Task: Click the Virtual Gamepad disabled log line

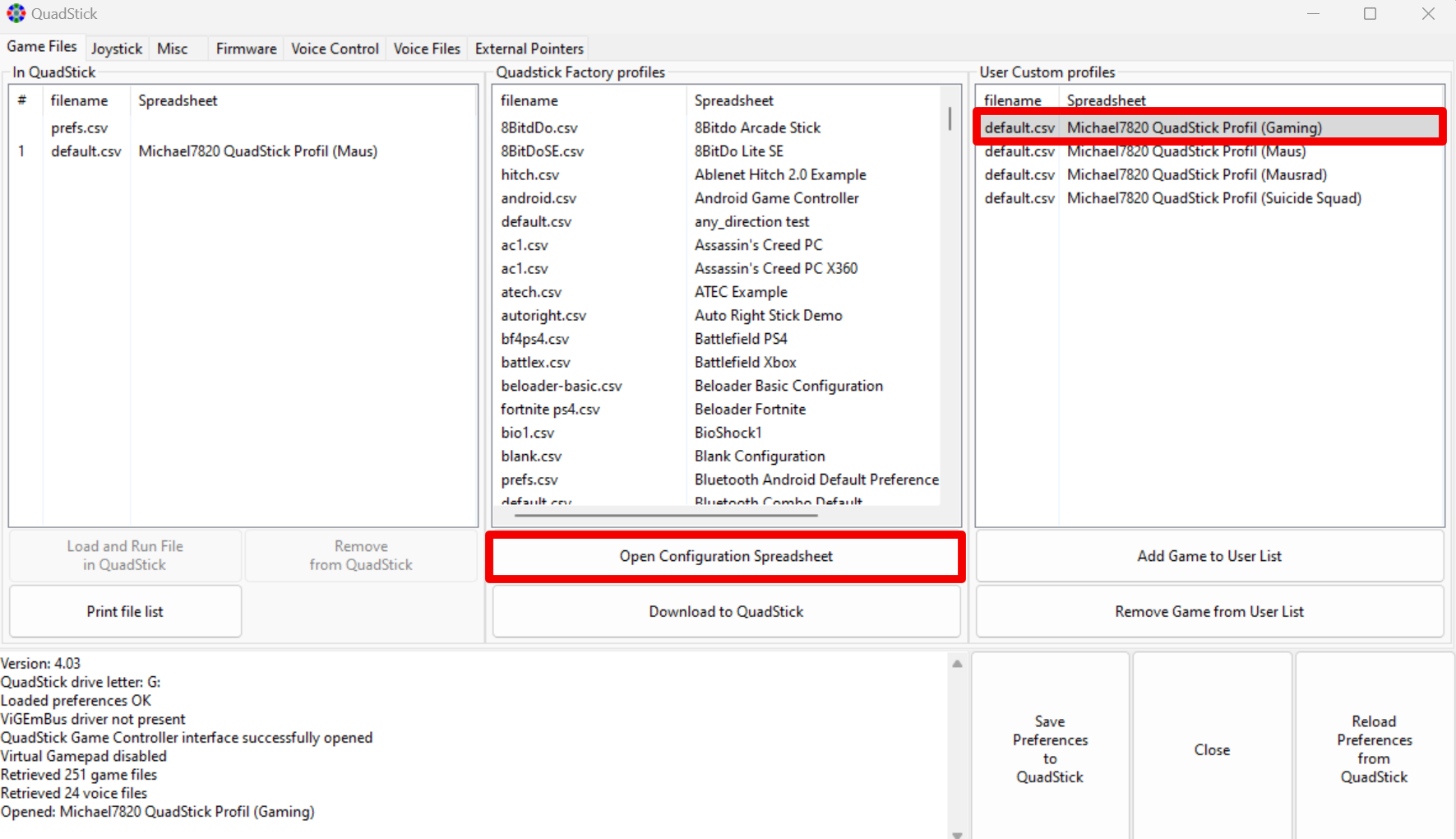Action: [84, 756]
